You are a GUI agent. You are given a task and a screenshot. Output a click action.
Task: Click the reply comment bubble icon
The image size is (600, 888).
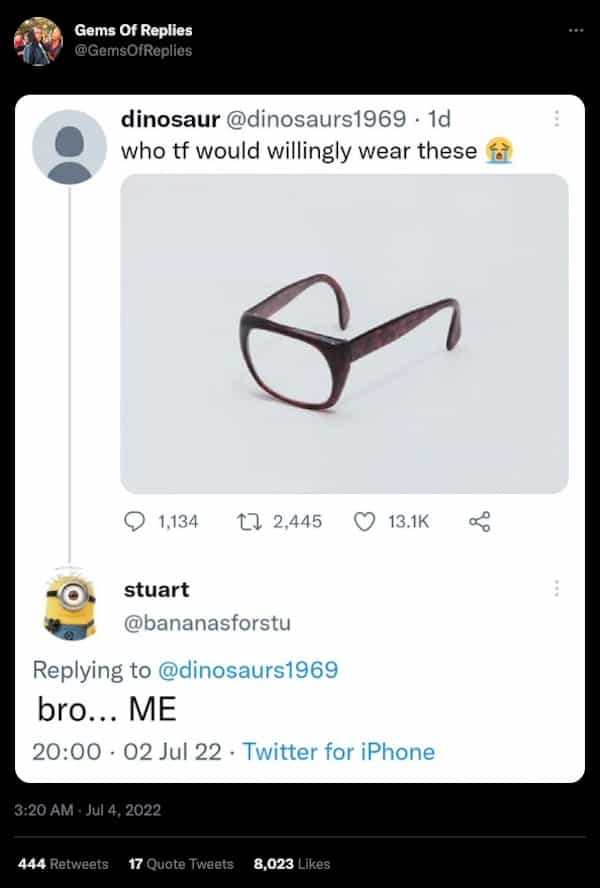[134, 521]
